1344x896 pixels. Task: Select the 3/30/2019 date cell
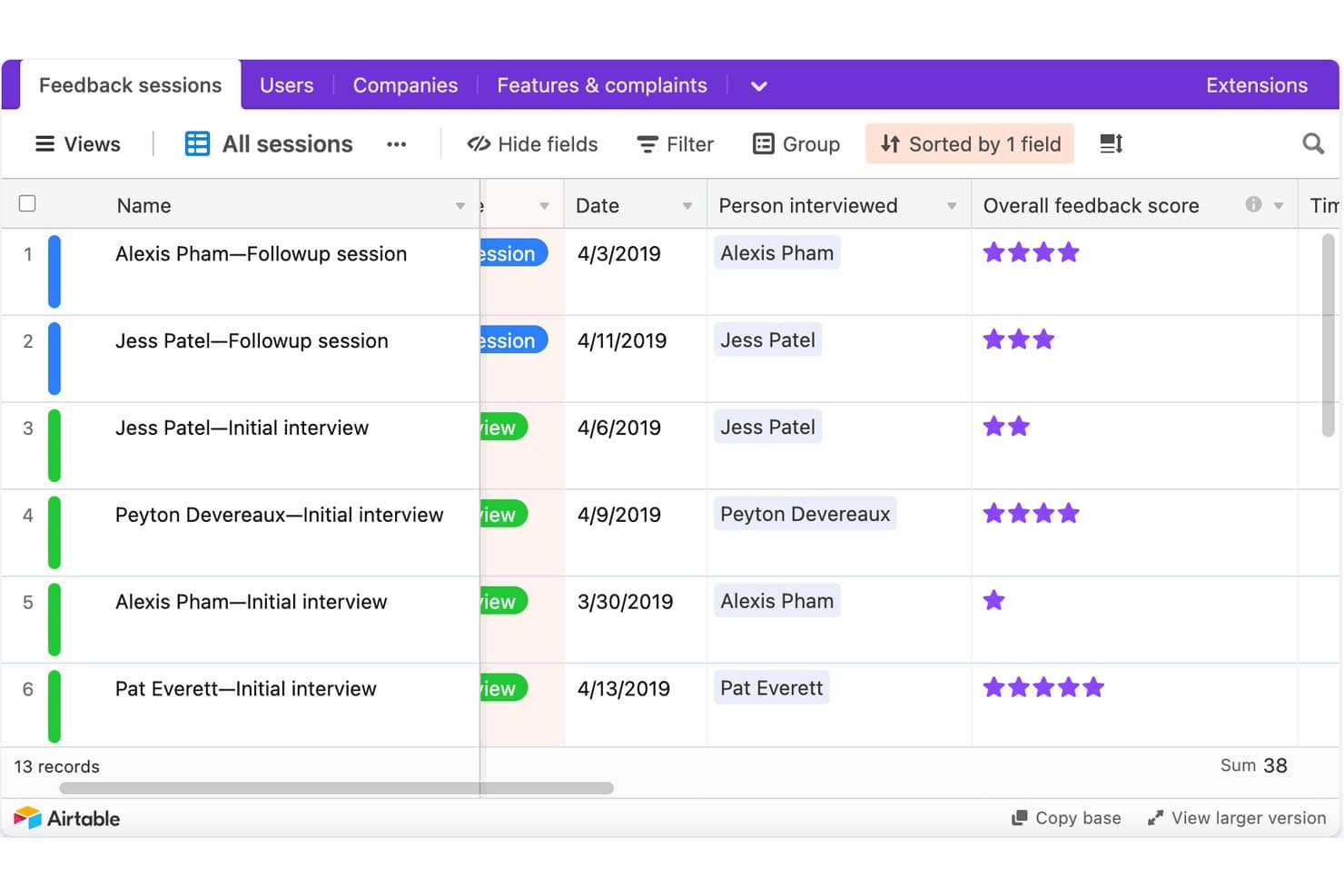(636, 620)
